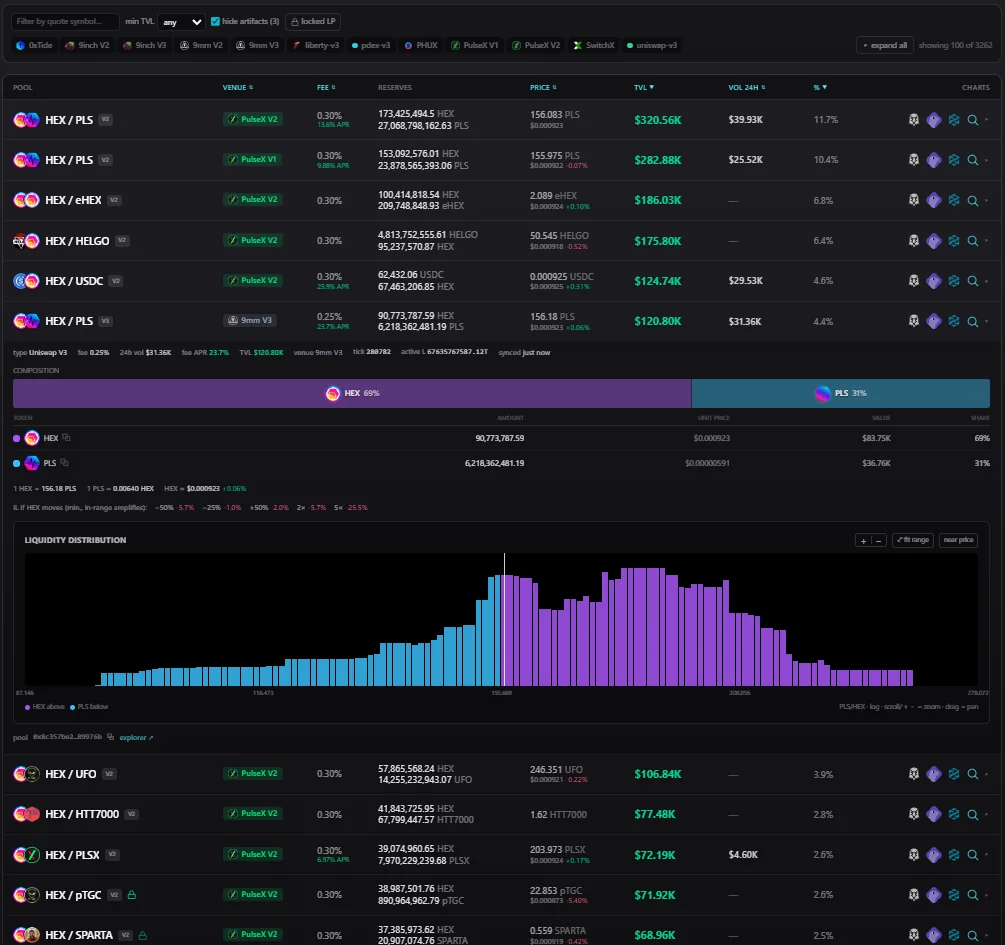The width and height of the screenshot is (1005, 945).
Task: Click the HEX above legend swatch
Action: (28, 707)
